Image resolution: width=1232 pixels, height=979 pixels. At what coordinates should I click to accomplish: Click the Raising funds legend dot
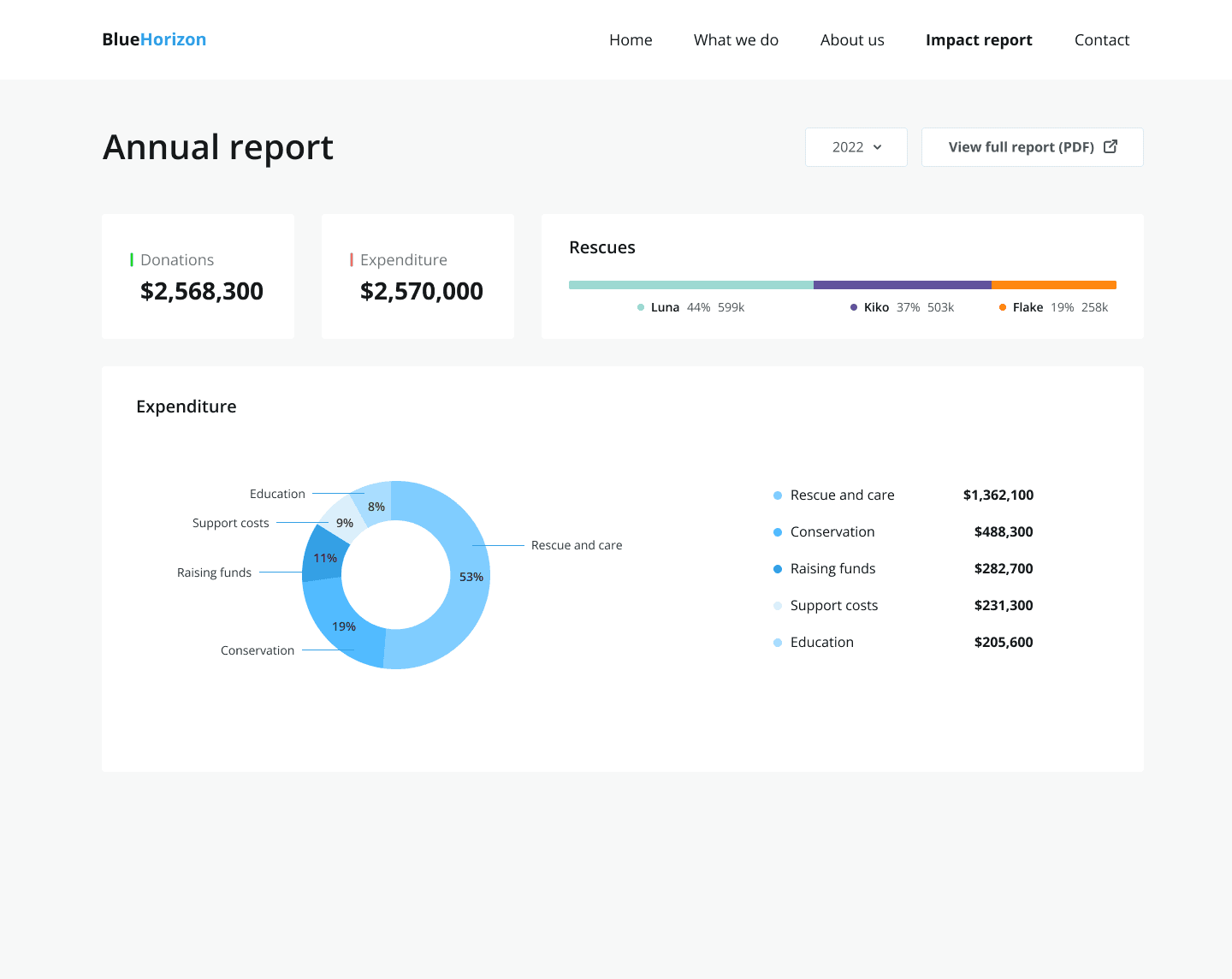778,569
